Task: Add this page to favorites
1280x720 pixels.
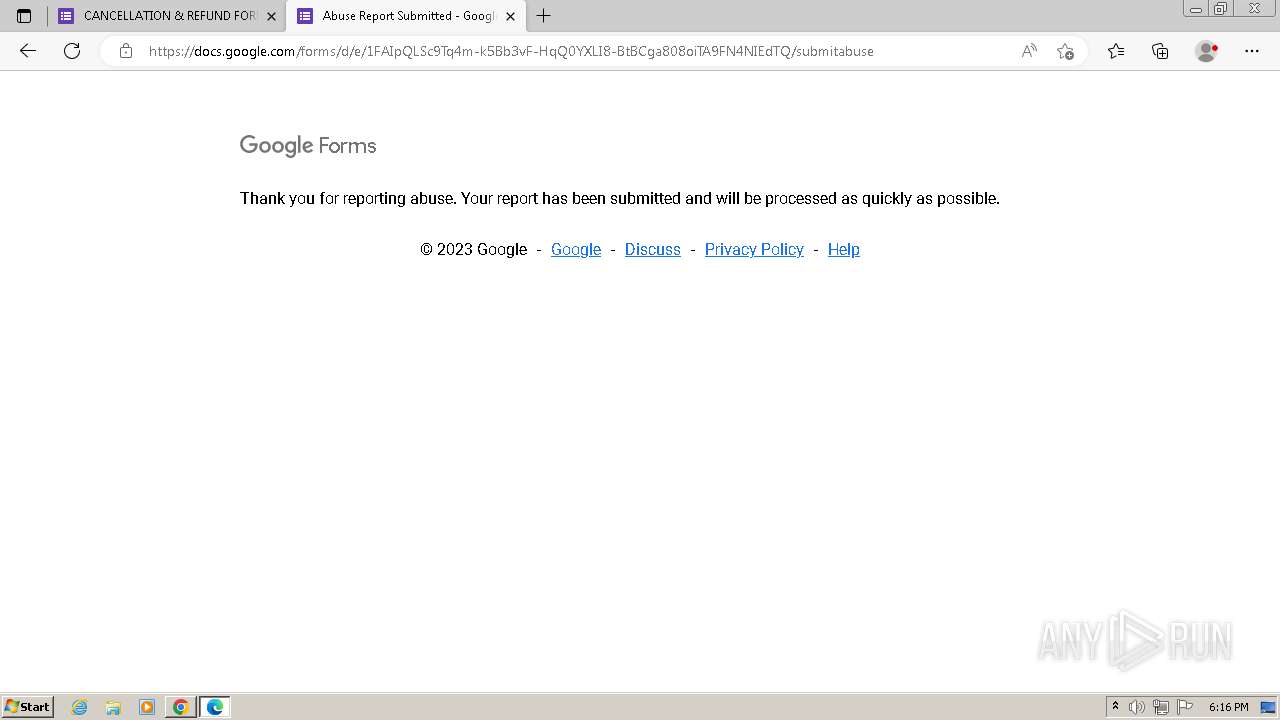Action: pos(1066,51)
